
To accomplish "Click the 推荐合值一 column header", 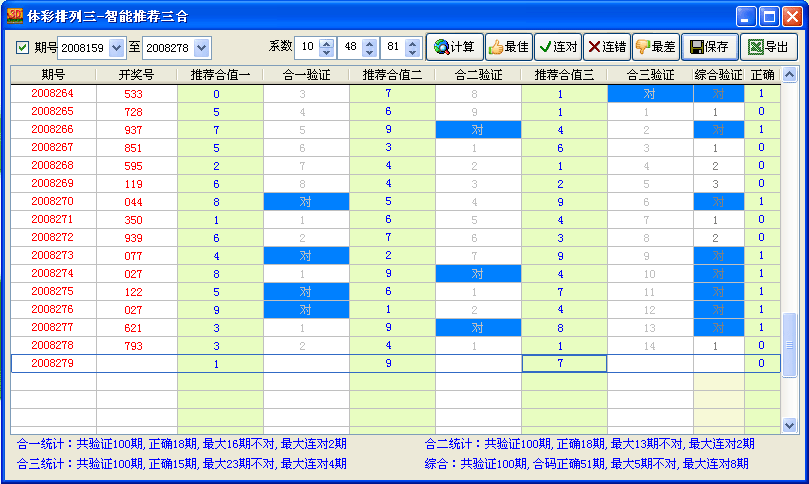I will click(220, 75).
